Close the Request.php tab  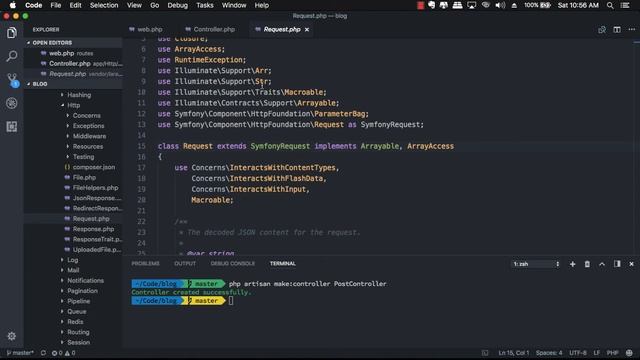(x=307, y=29)
